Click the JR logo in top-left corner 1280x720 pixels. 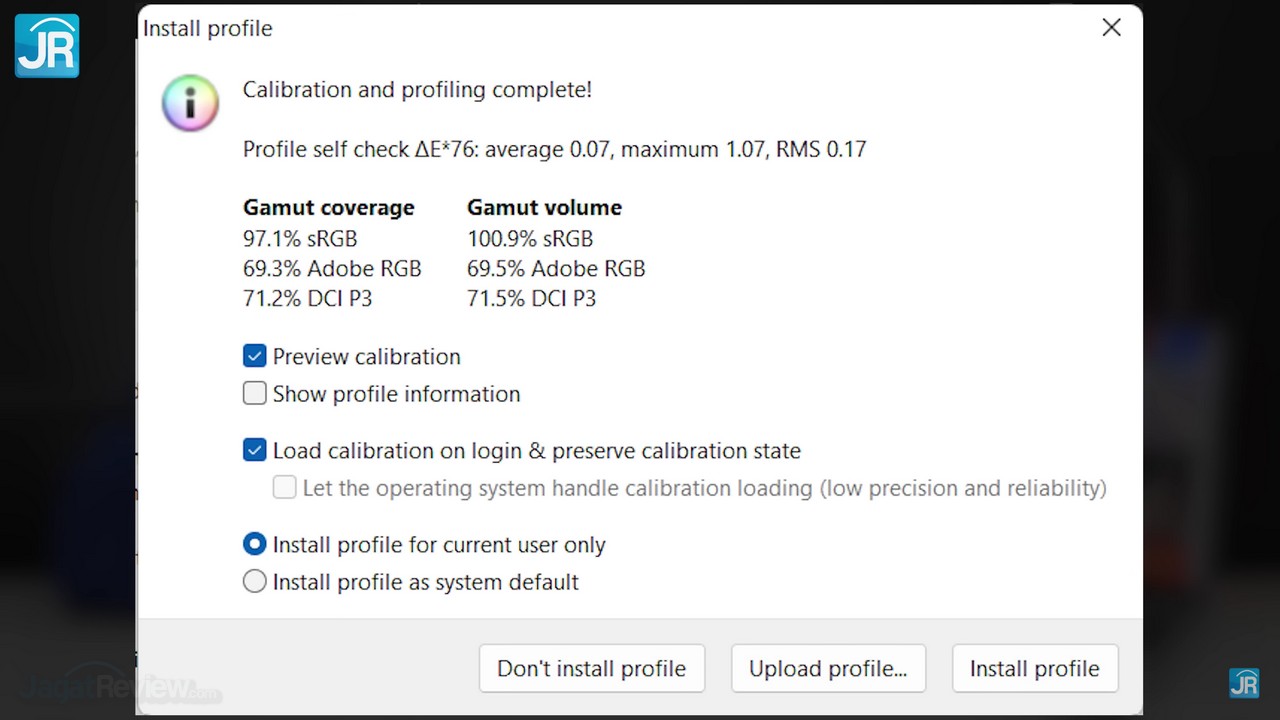47,45
